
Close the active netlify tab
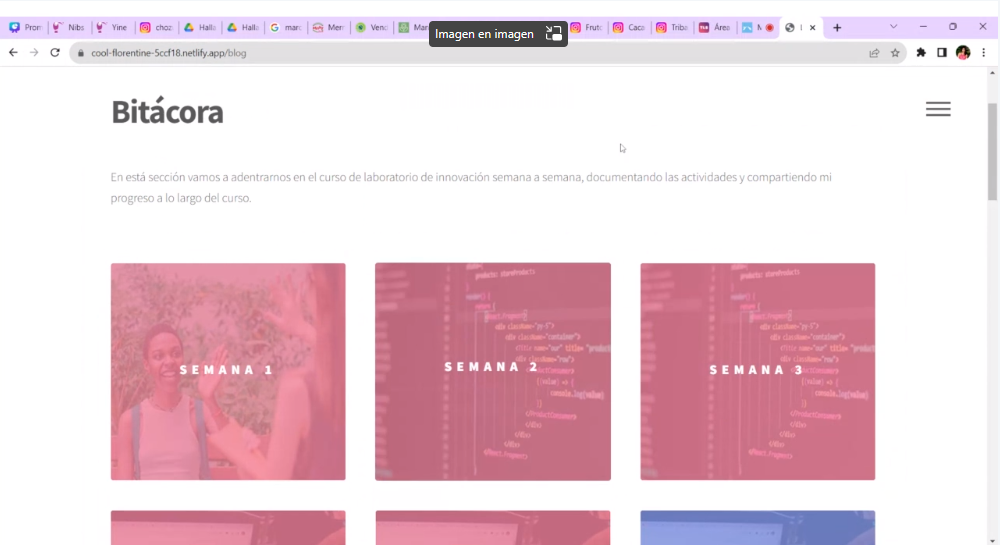pos(812,27)
